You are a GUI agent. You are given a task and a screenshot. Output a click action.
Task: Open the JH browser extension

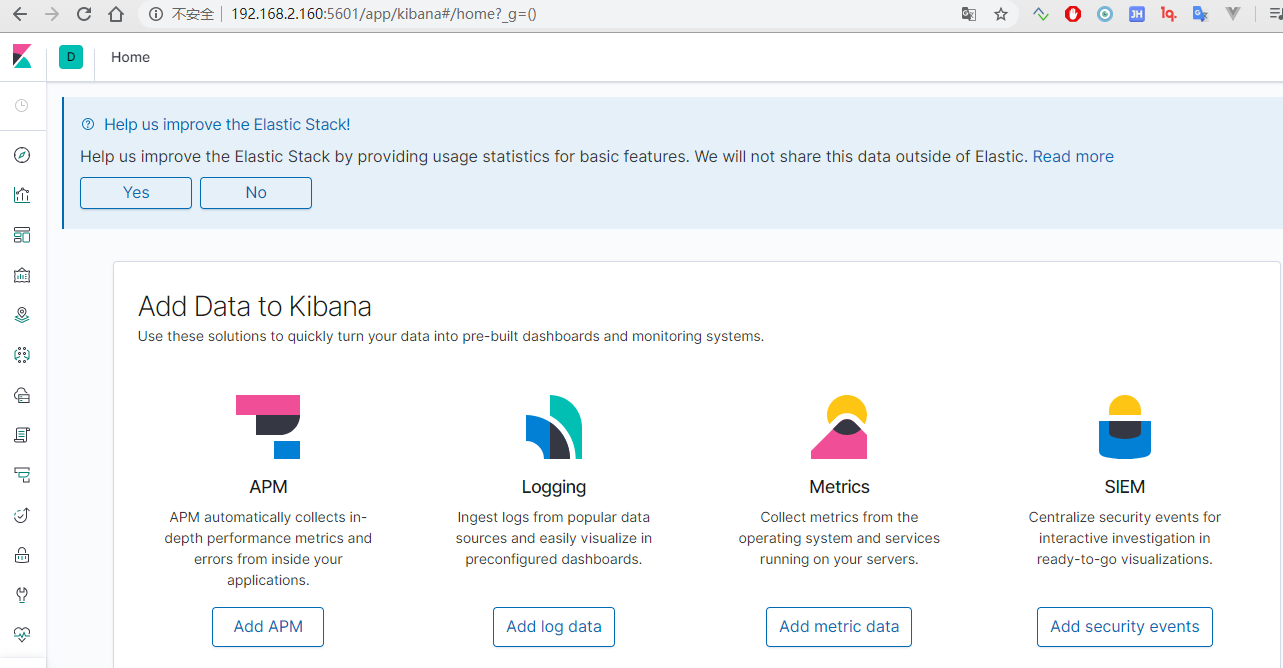(x=1137, y=15)
